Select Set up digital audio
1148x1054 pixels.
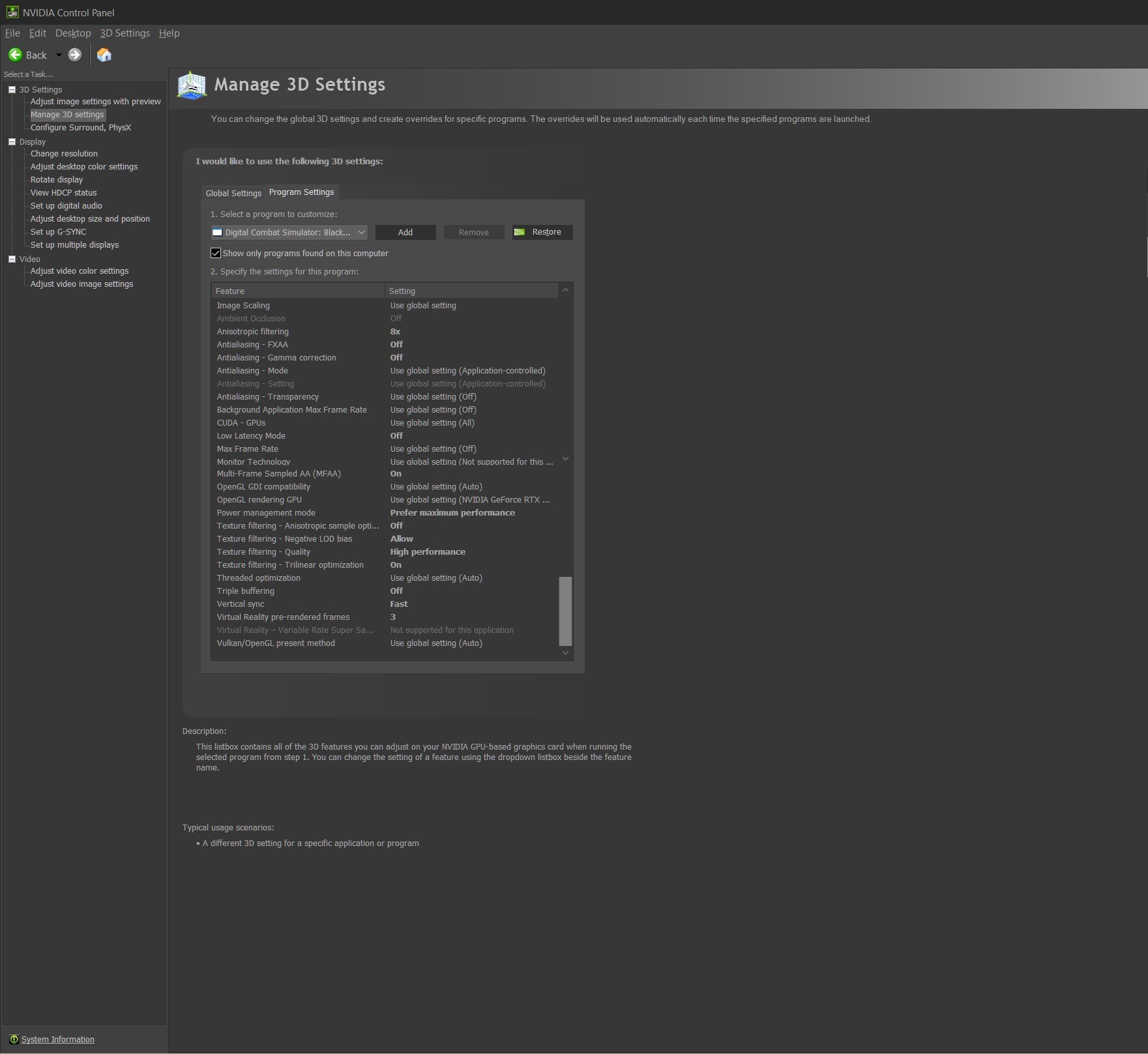[66, 206]
